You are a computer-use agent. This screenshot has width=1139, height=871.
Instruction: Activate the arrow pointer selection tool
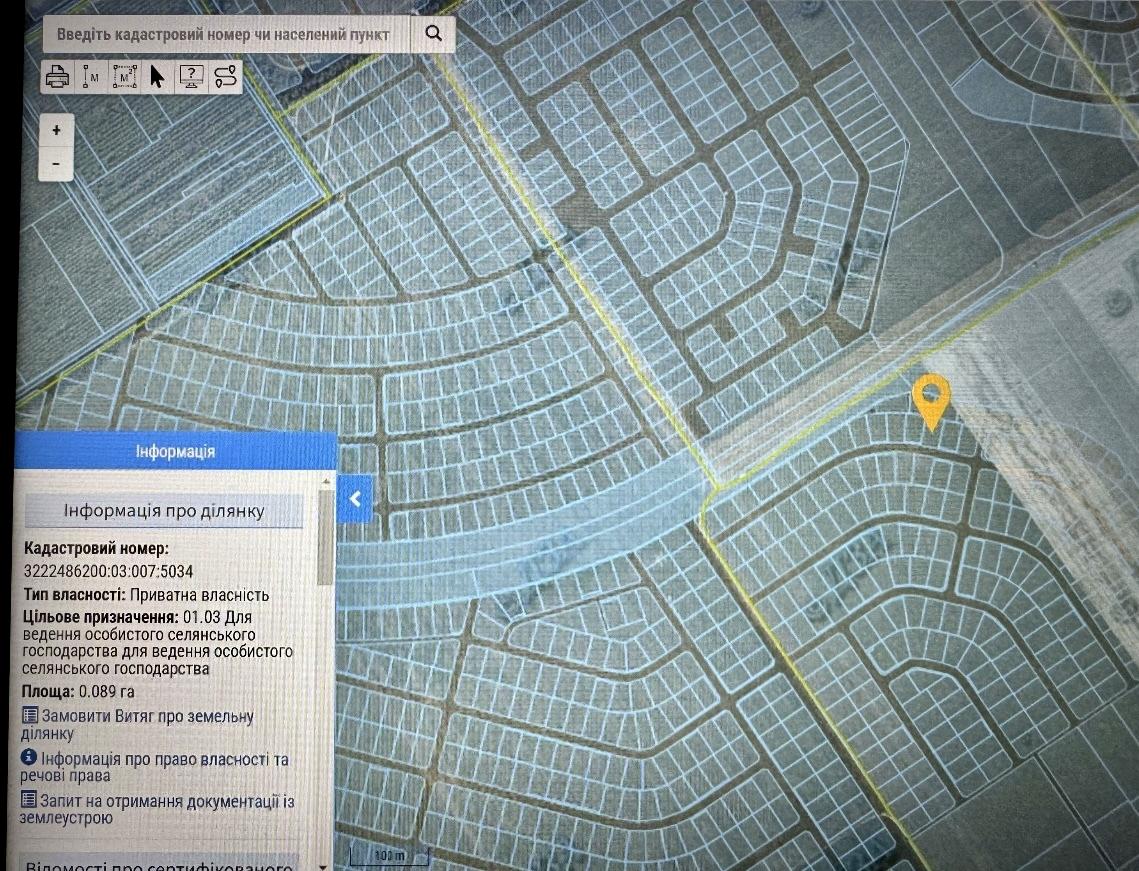click(157, 77)
